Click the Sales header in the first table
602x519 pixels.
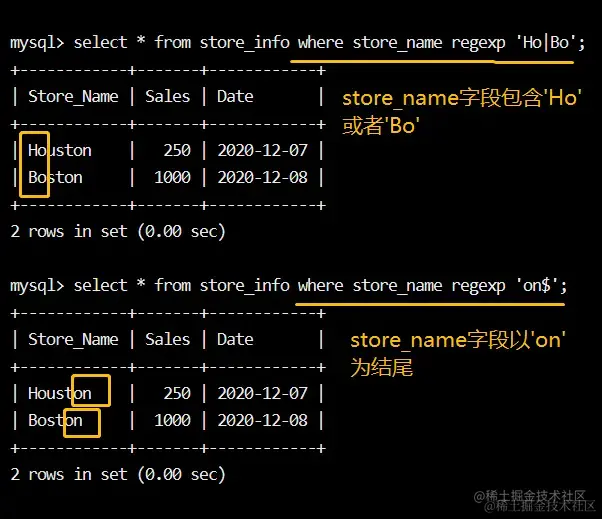pyautogui.click(x=167, y=96)
